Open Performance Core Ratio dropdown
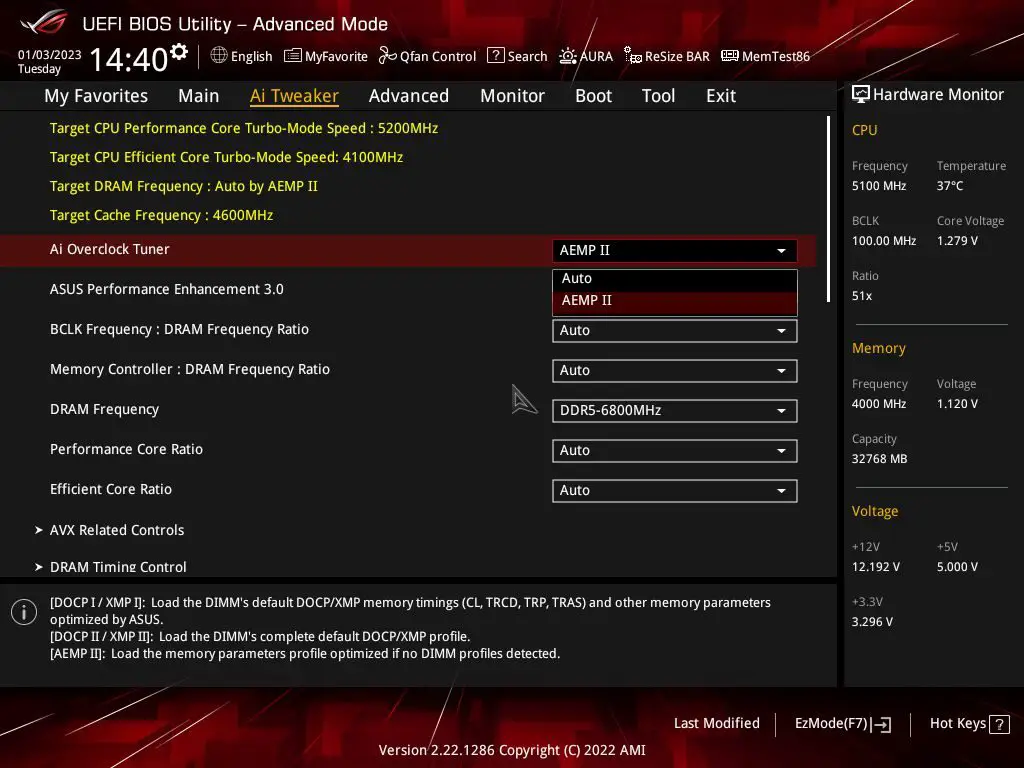 (675, 451)
